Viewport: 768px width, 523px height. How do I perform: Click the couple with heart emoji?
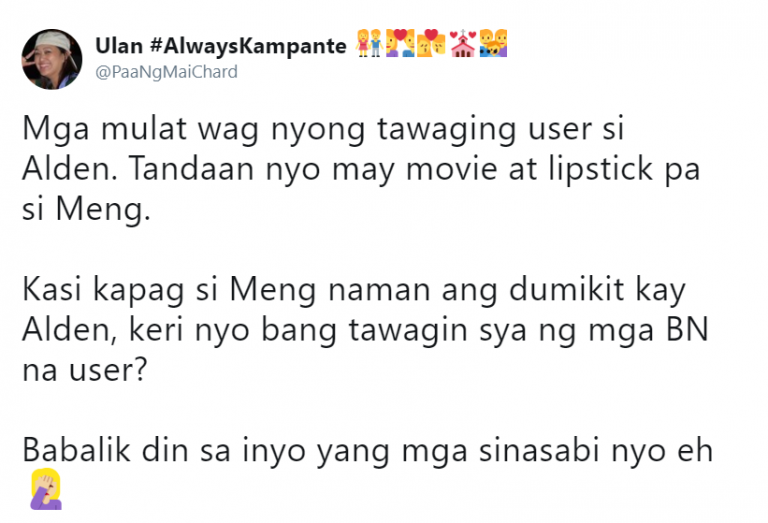pyautogui.click(x=400, y=46)
